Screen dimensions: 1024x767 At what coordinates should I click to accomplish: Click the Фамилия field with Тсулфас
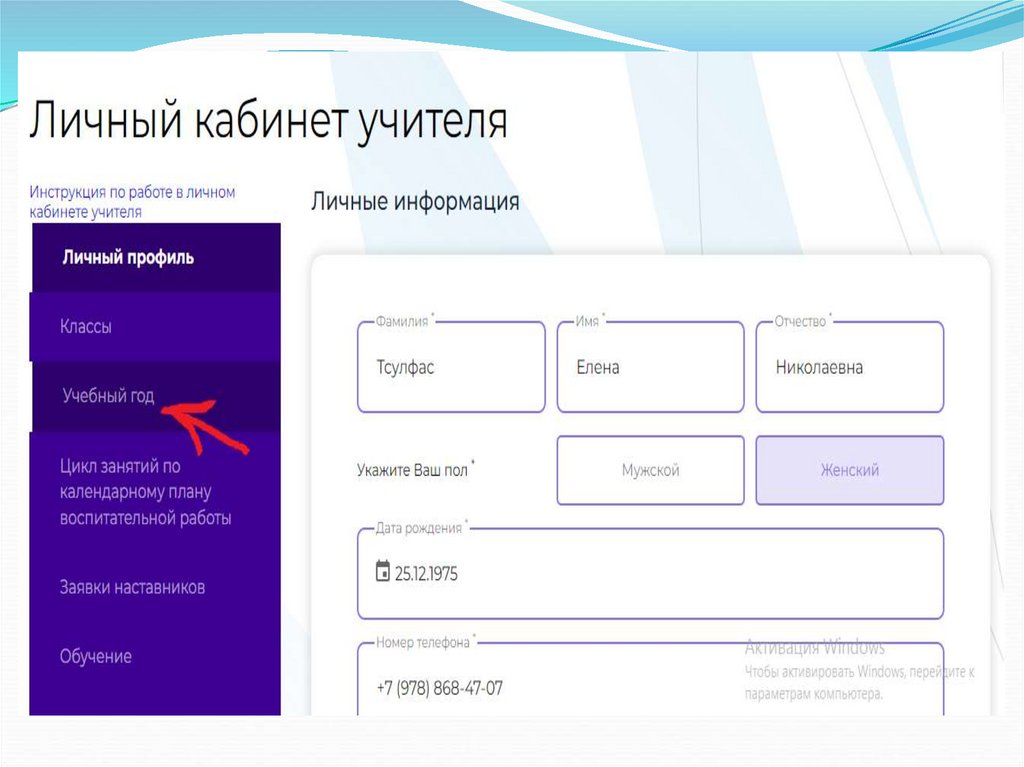(x=451, y=367)
